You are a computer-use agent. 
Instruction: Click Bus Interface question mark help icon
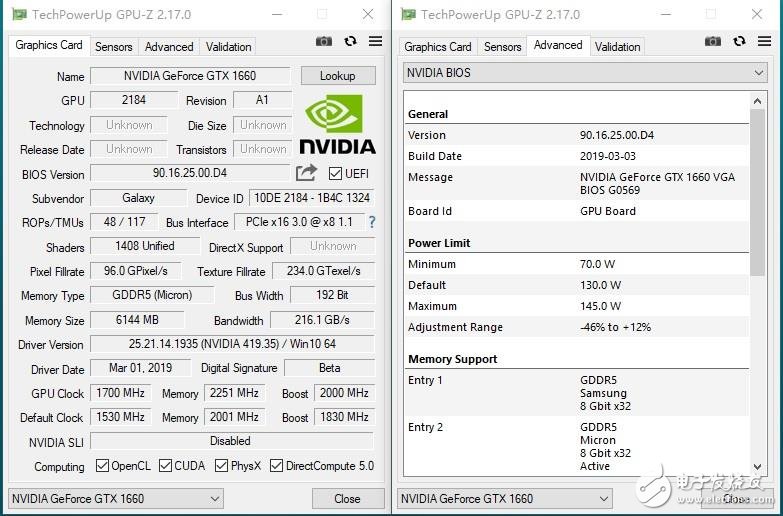coord(372,222)
